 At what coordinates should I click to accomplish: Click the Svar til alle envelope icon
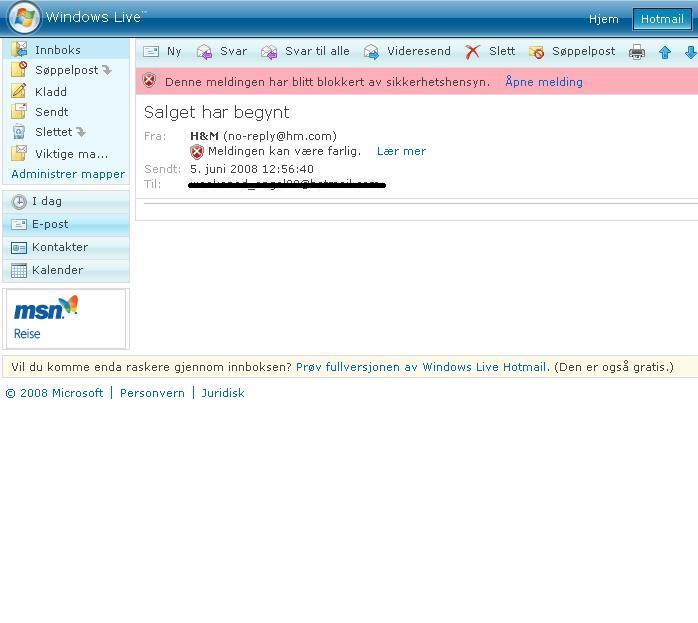click(269, 52)
